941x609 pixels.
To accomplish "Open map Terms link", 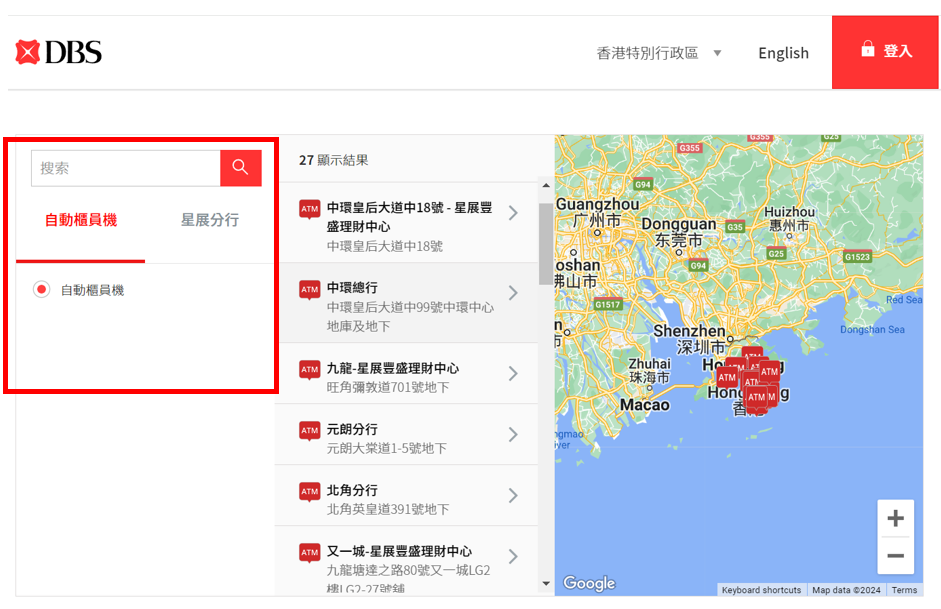I will (x=904, y=590).
